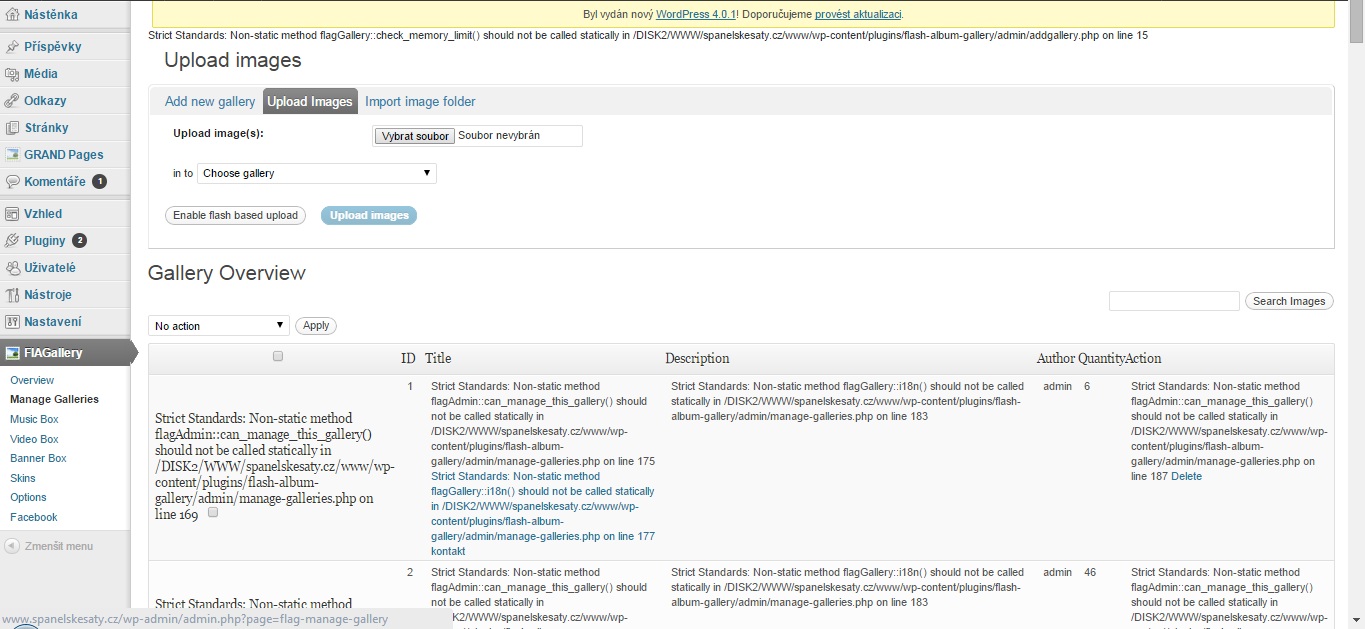This screenshot has width=1365, height=629.
Task: Check the checkbox for gallery ID 1
Action: pos(213,512)
